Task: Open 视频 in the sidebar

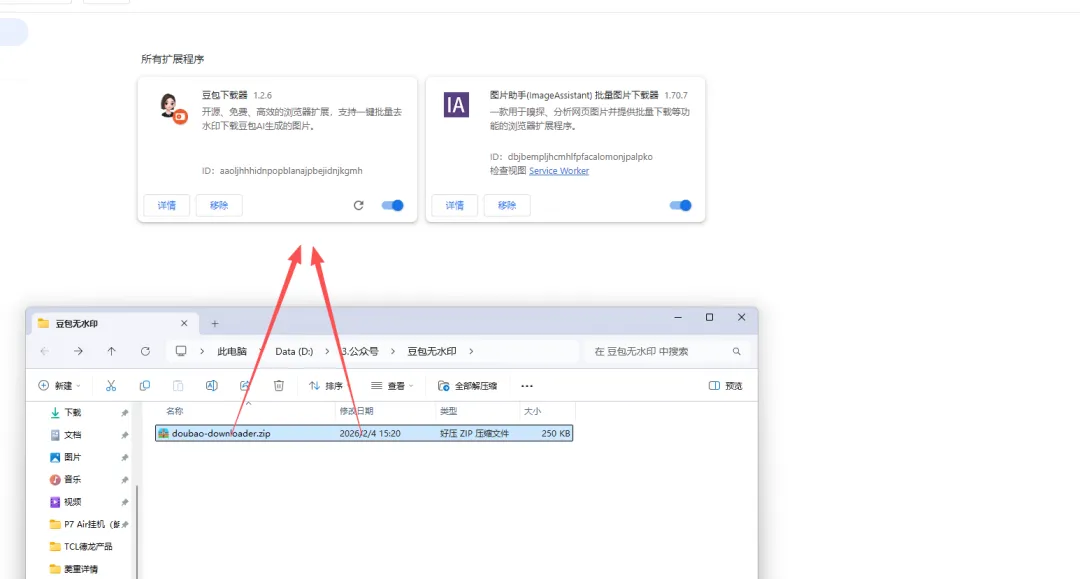Action: tap(72, 502)
